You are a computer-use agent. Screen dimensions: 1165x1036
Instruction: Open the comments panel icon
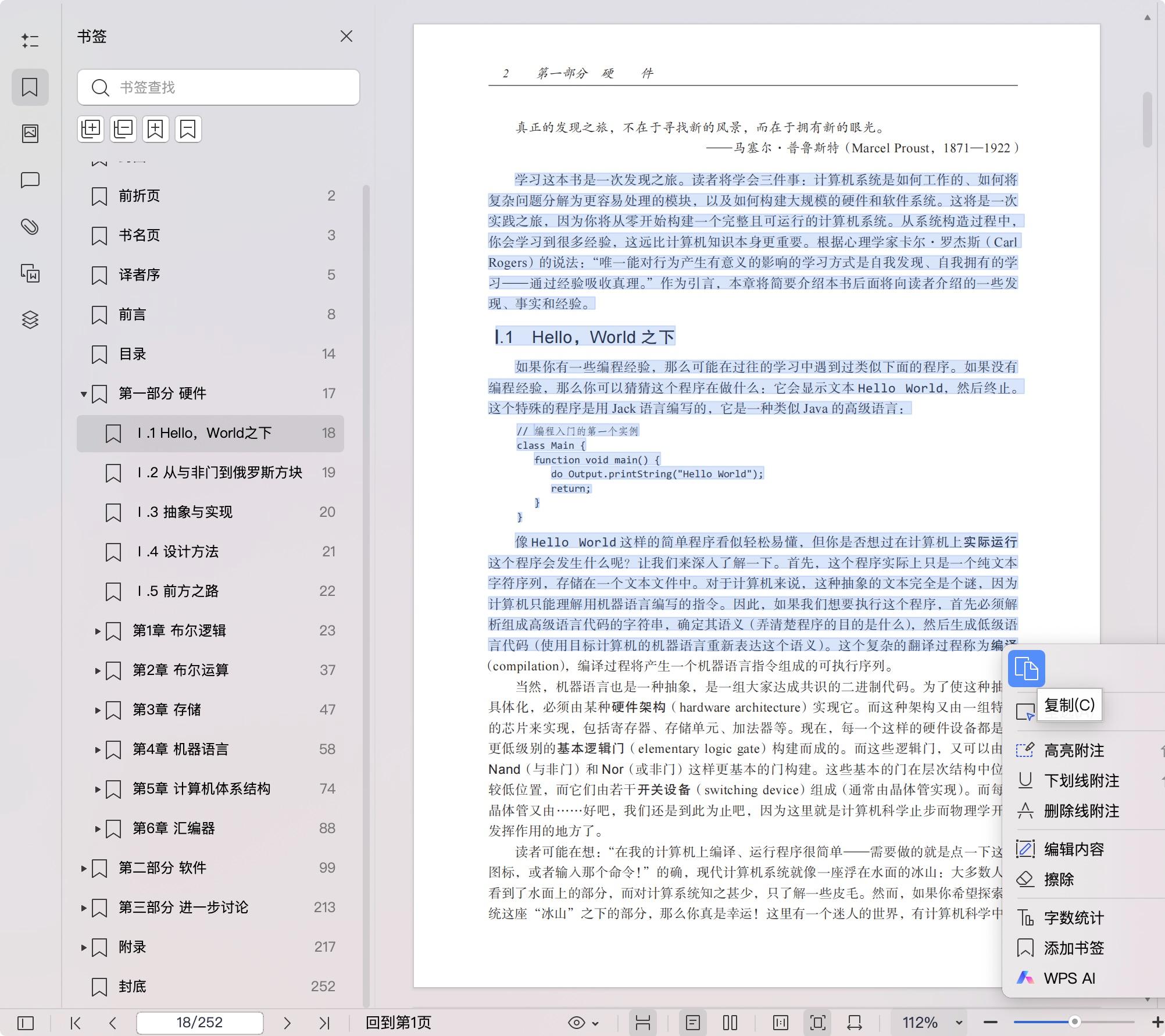(x=30, y=181)
